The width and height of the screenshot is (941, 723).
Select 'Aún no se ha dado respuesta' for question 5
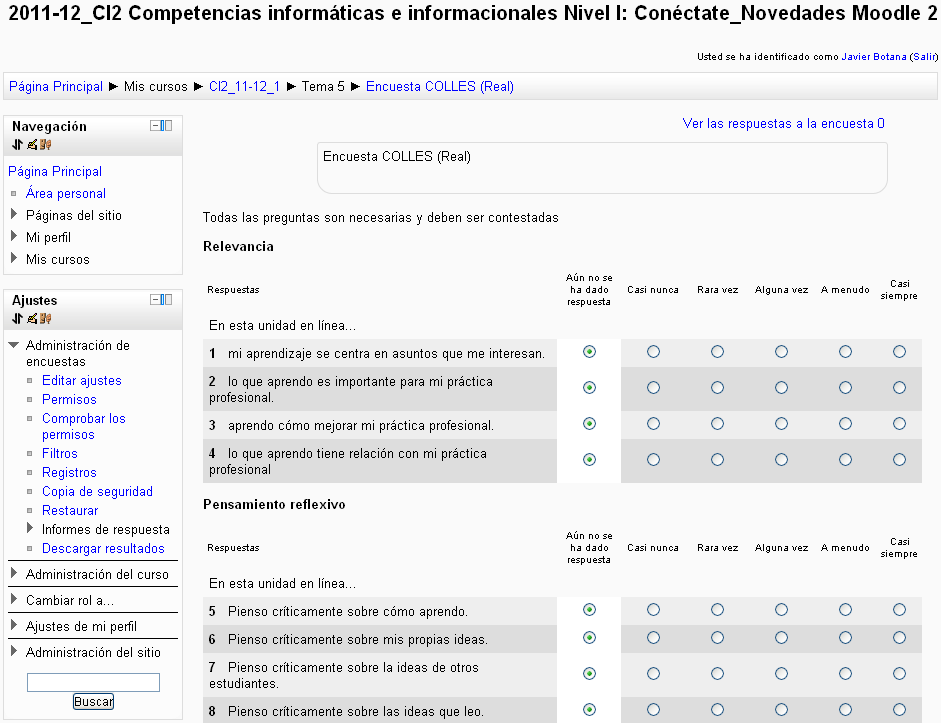(589, 610)
